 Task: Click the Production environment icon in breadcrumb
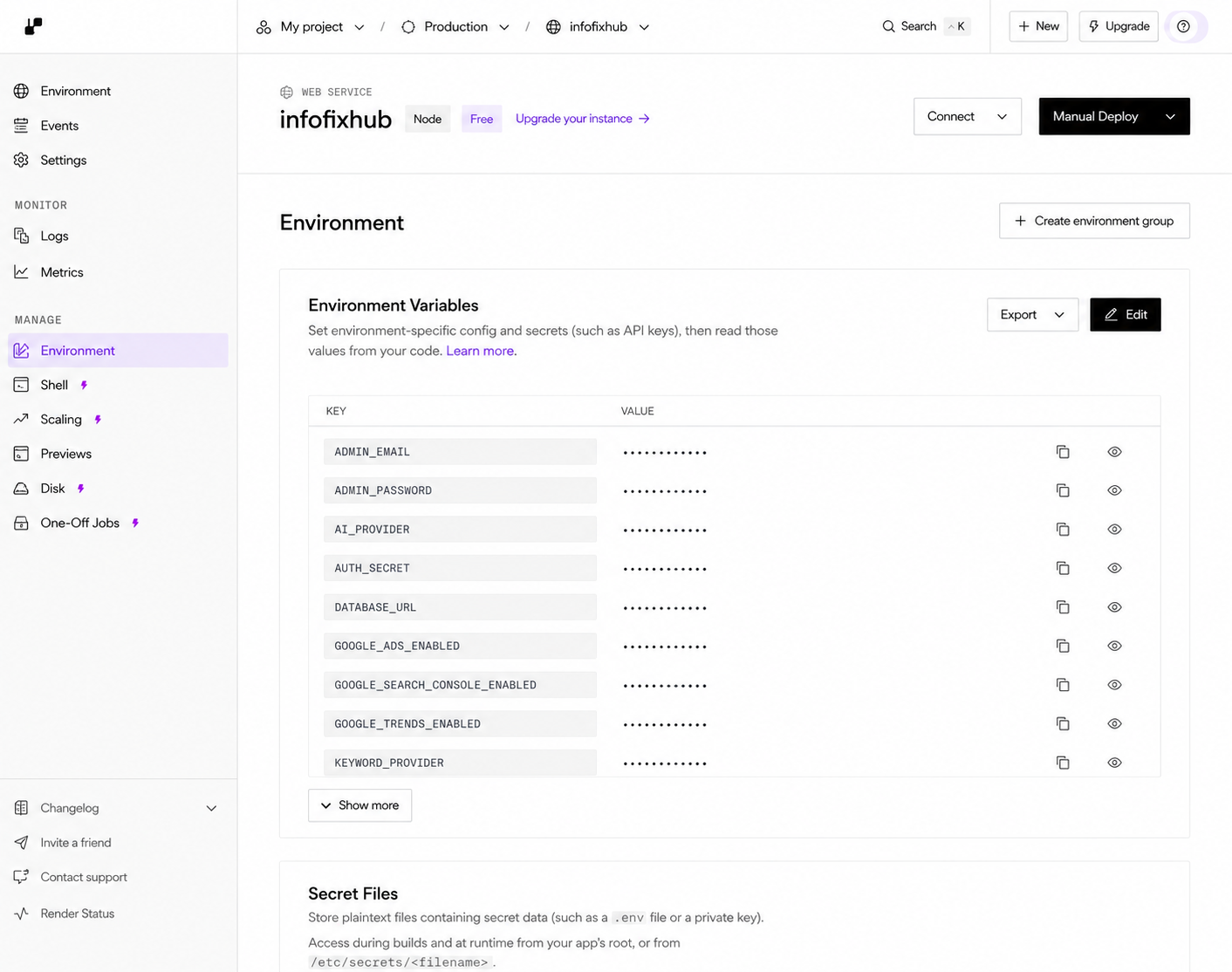pos(408,27)
